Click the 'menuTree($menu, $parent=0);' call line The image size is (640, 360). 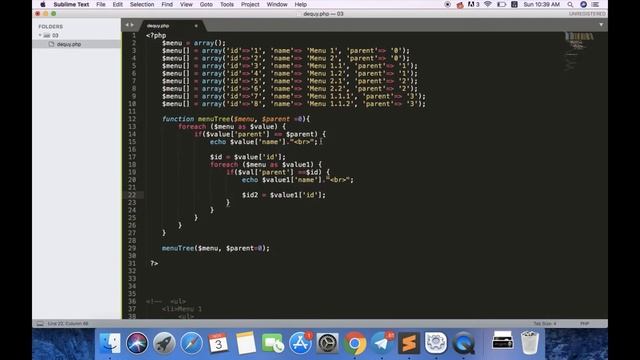216,248
